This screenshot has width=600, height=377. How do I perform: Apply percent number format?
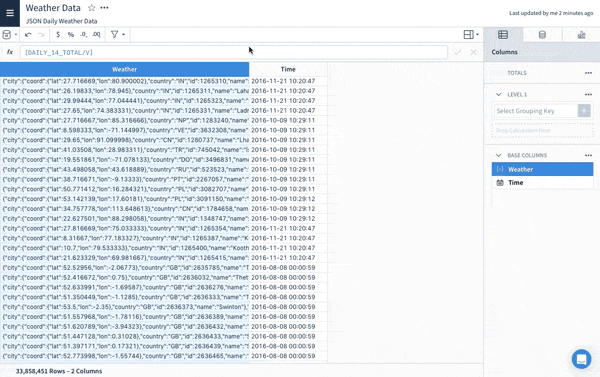tap(70, 34)
